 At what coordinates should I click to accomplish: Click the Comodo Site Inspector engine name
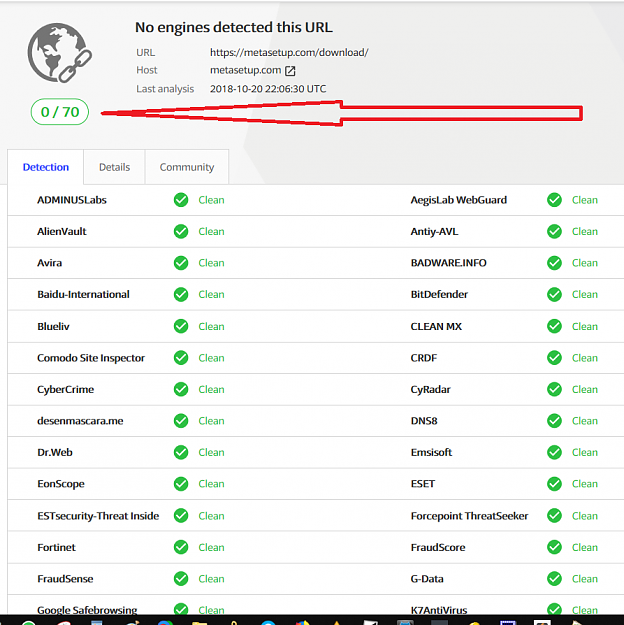click(x=91, y=358)
